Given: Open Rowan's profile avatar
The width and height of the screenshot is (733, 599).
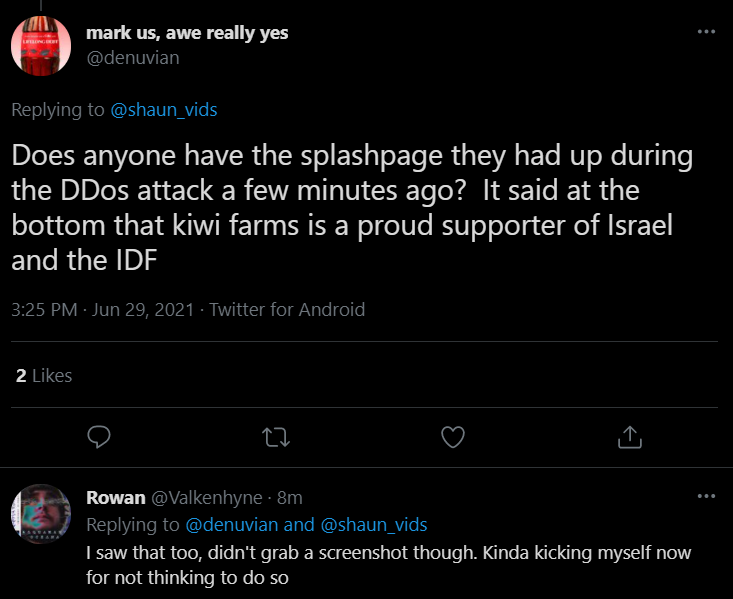Looking at the screenshot, I should (x=41, y=514).
